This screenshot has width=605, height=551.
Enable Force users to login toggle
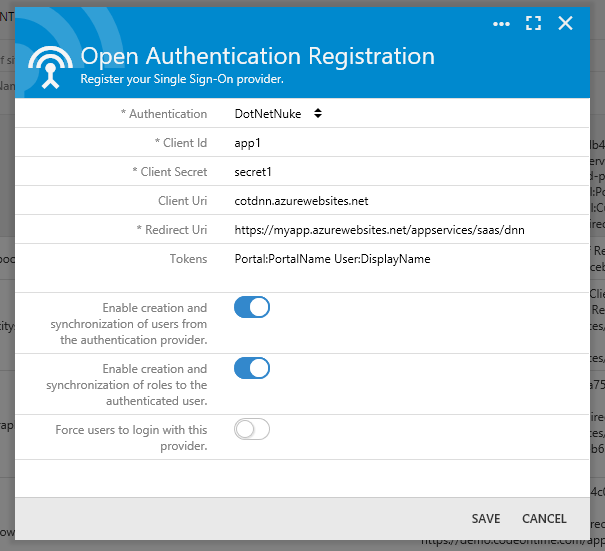point(252,429)
